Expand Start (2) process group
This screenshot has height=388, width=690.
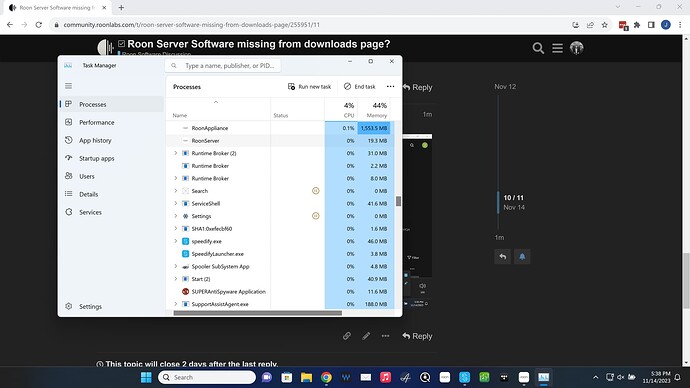click(176, 279)
